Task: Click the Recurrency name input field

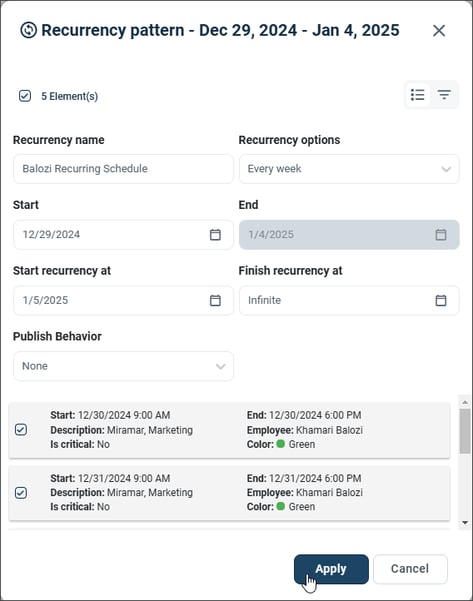Action: pos(123,169)
